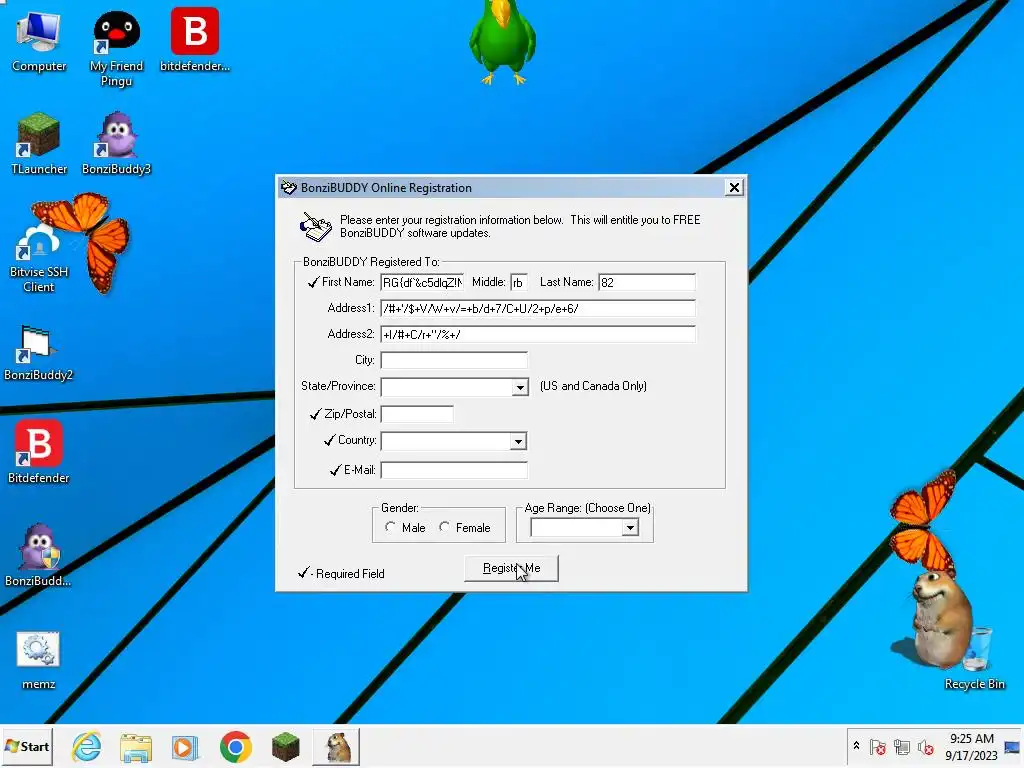Open the Computer desktop icon
The width and height of the screenshot is (1024, 768).
[x=39, y=40]
